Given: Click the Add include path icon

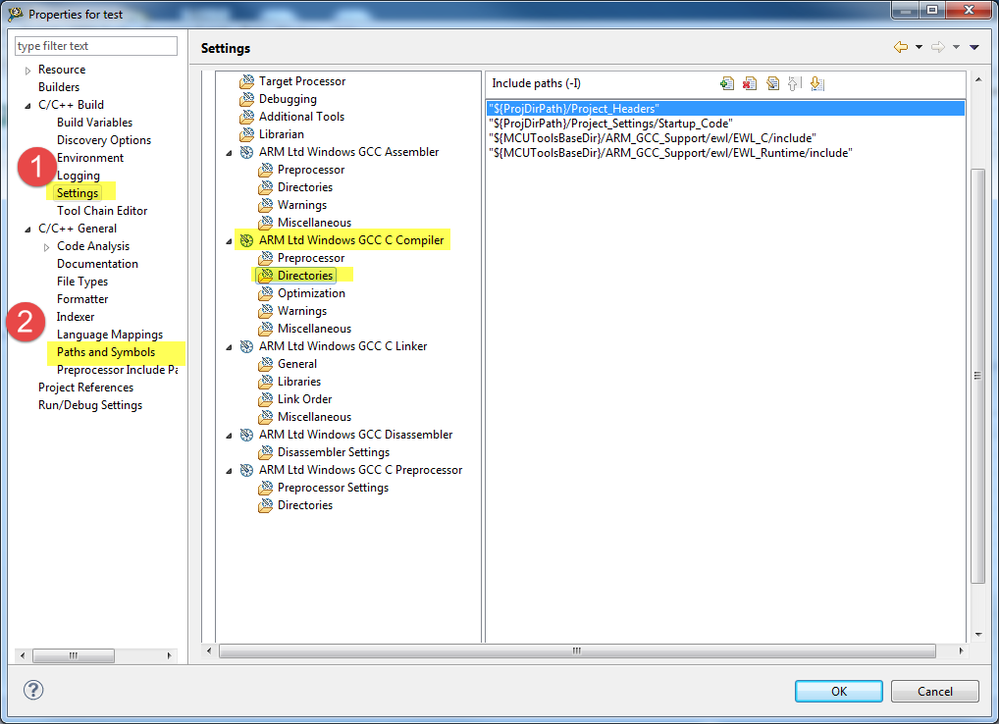Looking at the screenshot, I should pos(726,83).
